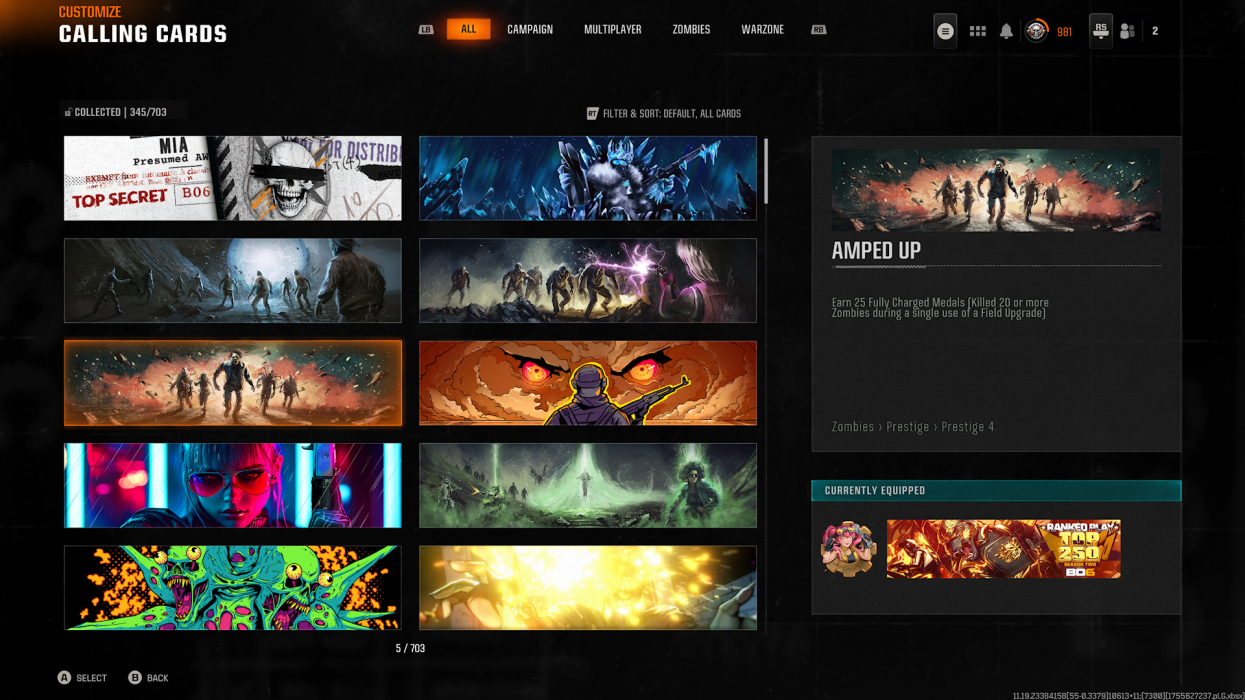Click the A button icon for Select

click(64, 677)
